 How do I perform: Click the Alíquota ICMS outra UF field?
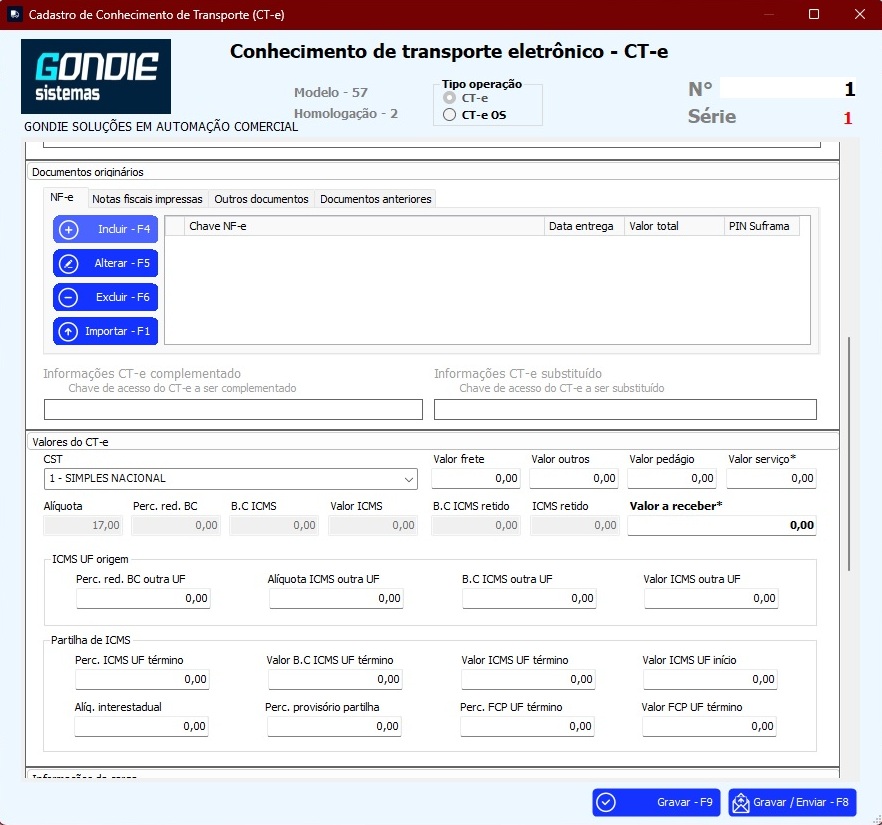[x=335, y=598]
